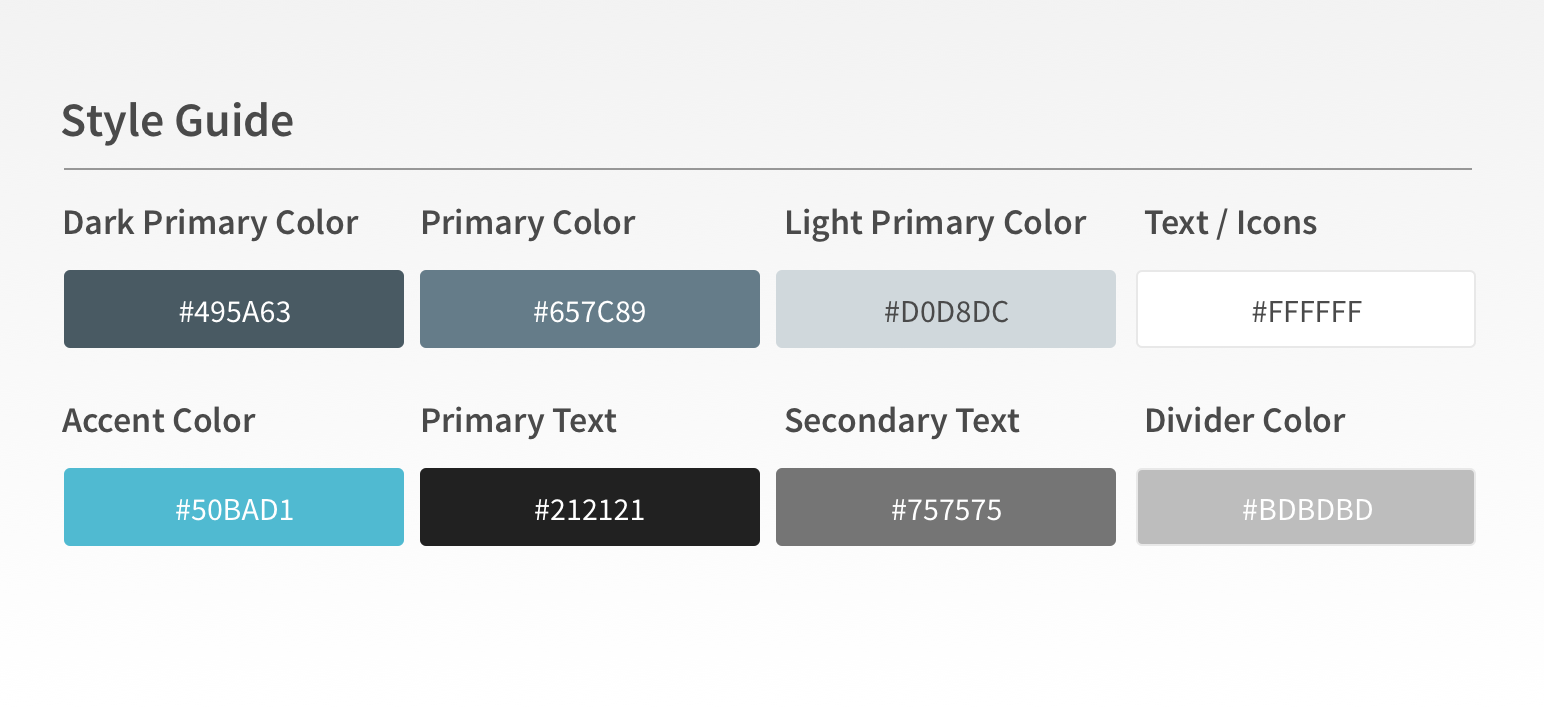This screenshot has width=1544, height=710.
Task: Click the Secondary Text label
Action: [902, 421]
